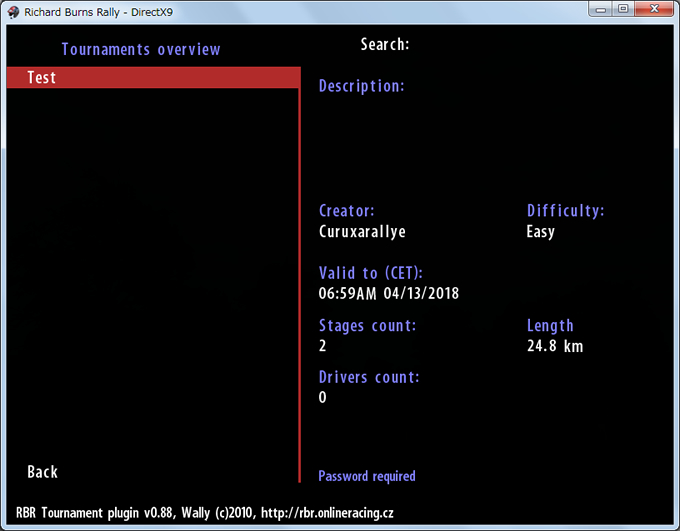Click the Search field label
Viewport: 680px width, 531px height.
(385, 44)
